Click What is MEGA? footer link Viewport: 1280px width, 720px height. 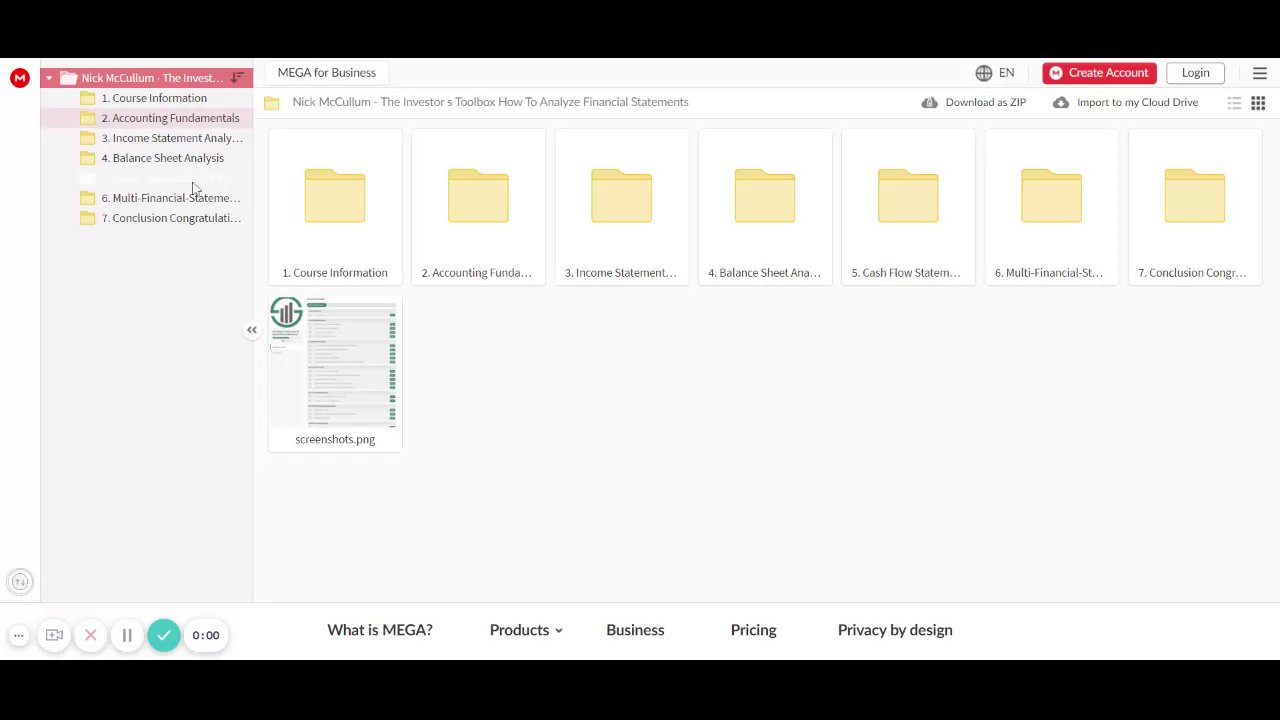[x=380, y=630]
